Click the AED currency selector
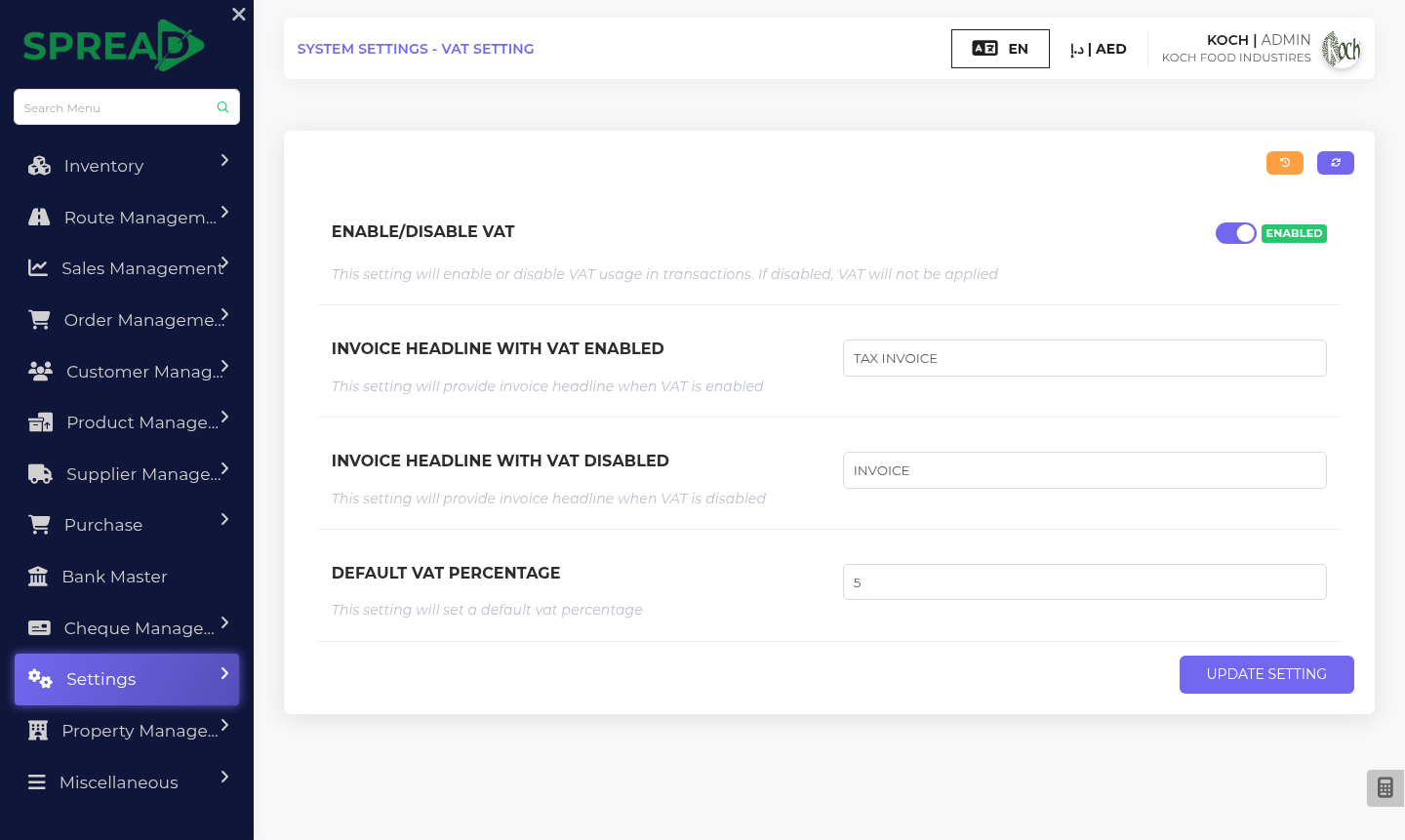Image resolution: width=1405 pixels, height=840 pixels. 1099,49
